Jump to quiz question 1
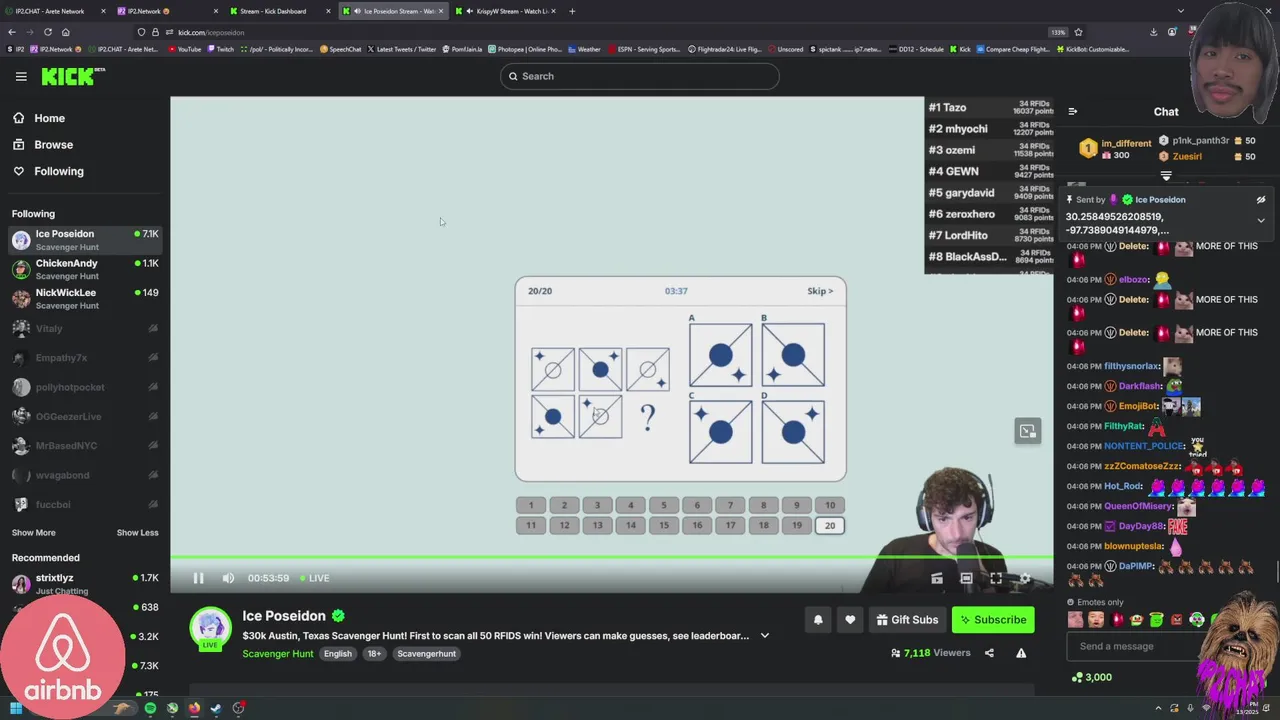Image resolution: width=1280 pixels, height=720 pixels. tap(531, 505)
